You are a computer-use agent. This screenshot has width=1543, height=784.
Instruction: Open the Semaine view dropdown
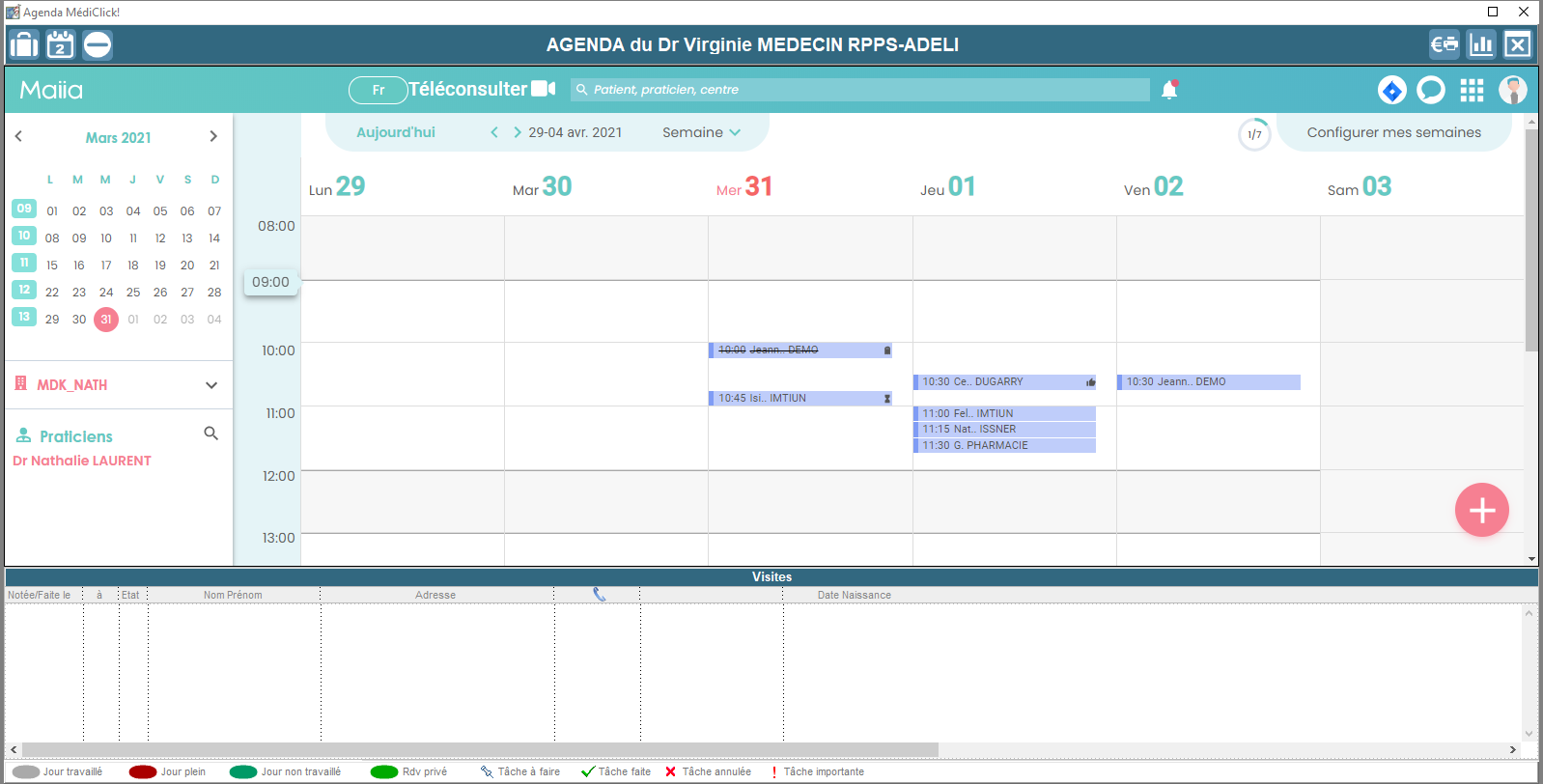coord(701,132)
